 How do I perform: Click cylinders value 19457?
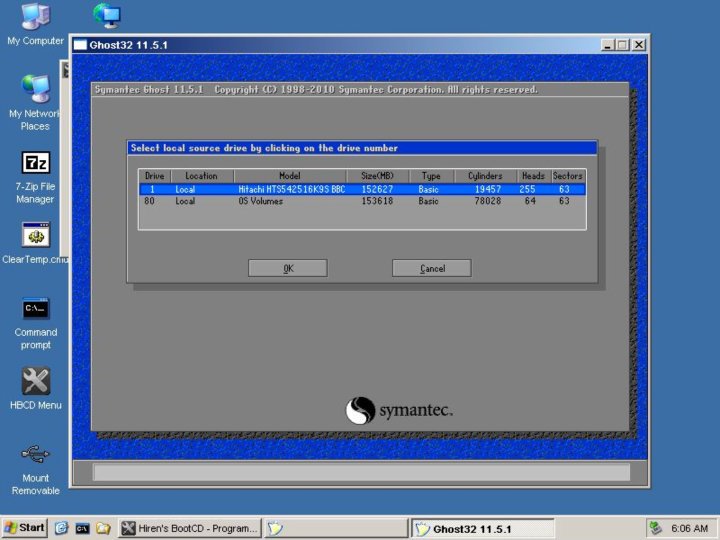click(x=488, y=189)
